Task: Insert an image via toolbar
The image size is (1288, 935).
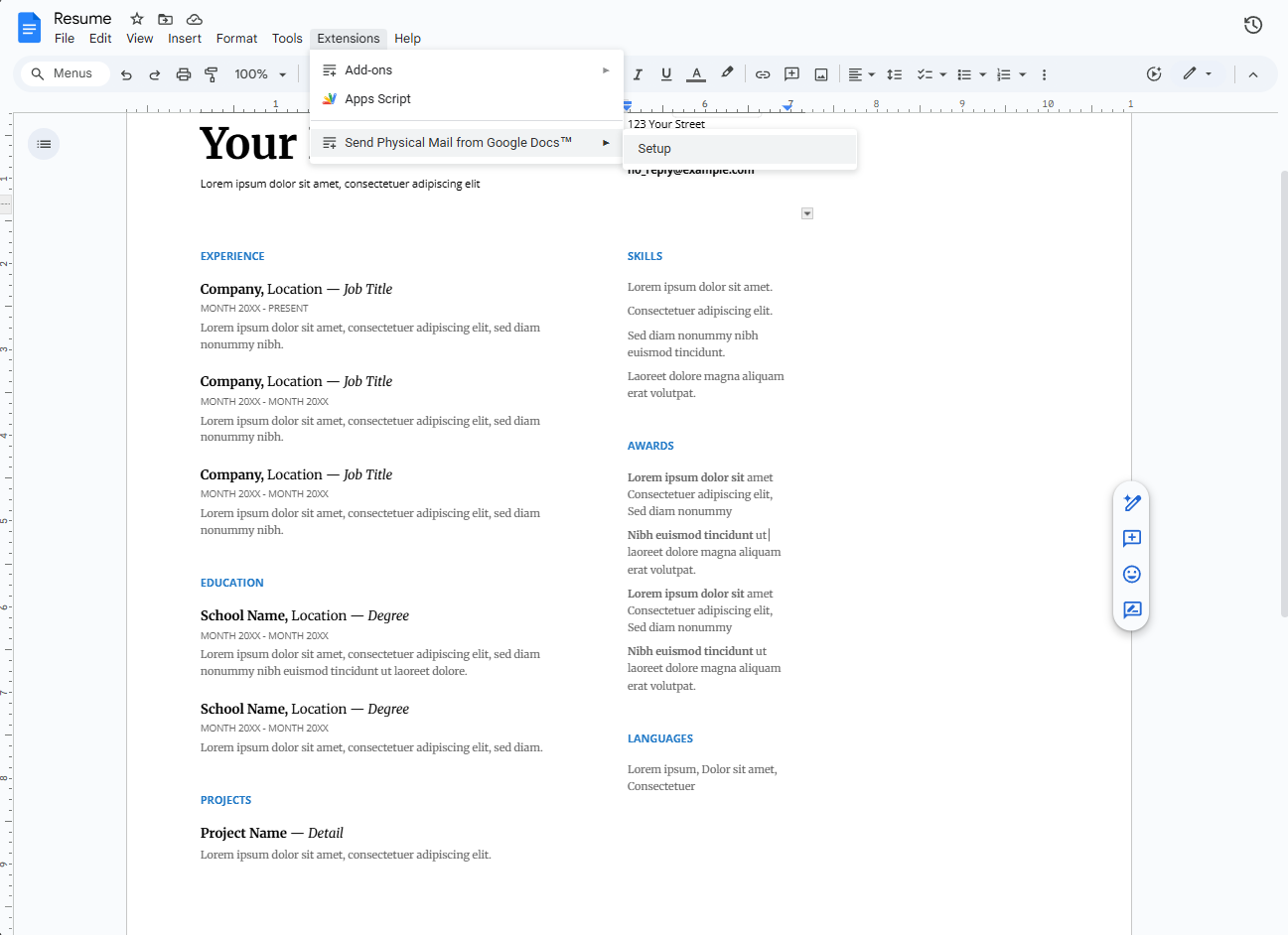Action: point(821,74)
